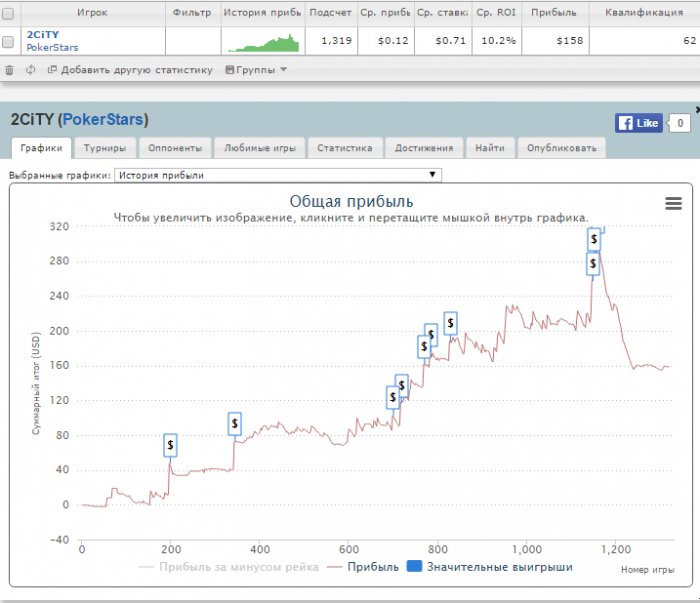The width and height of the screenshot is (700, 603).
Task: Switch to the 'Графики' tab
Action: click(41, 148)
